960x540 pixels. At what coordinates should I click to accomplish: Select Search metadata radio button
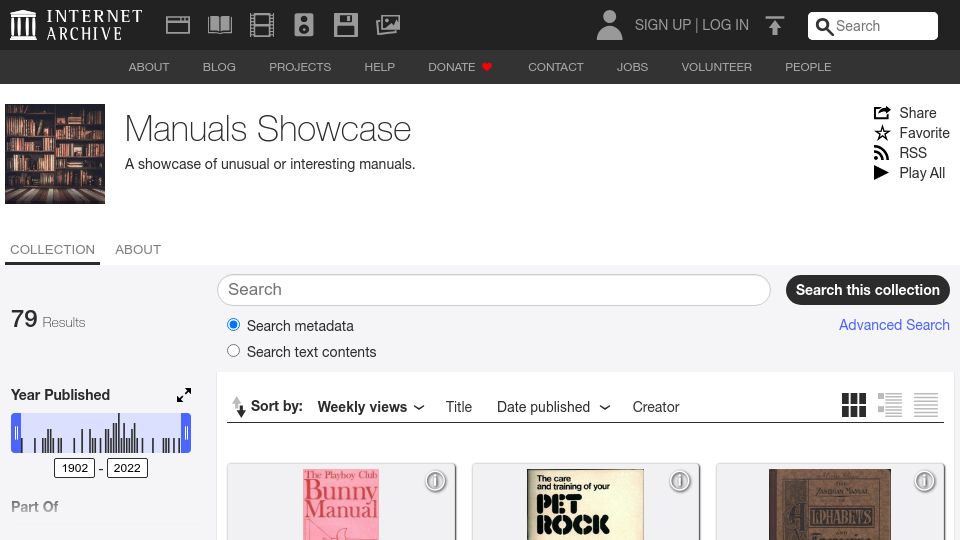233,324
